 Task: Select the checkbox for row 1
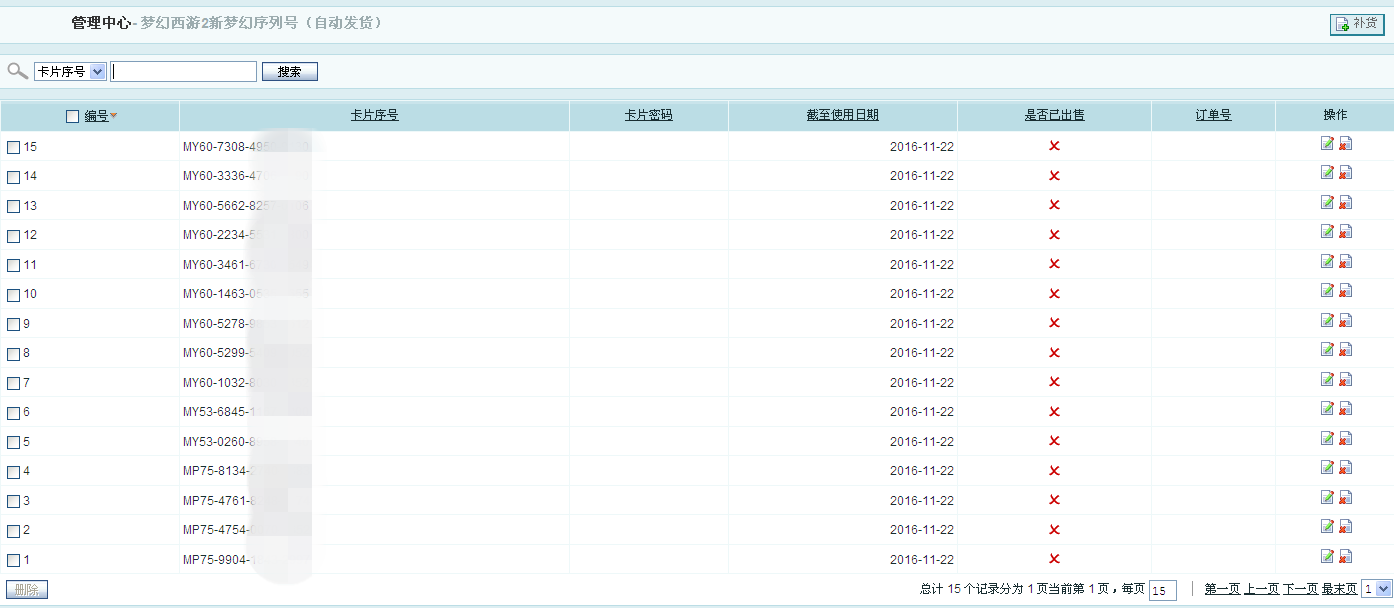(x=13, y=560)
